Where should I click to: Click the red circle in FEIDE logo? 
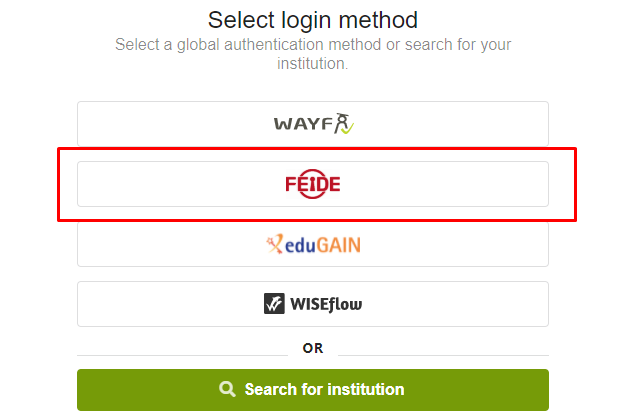coord(313,184)
